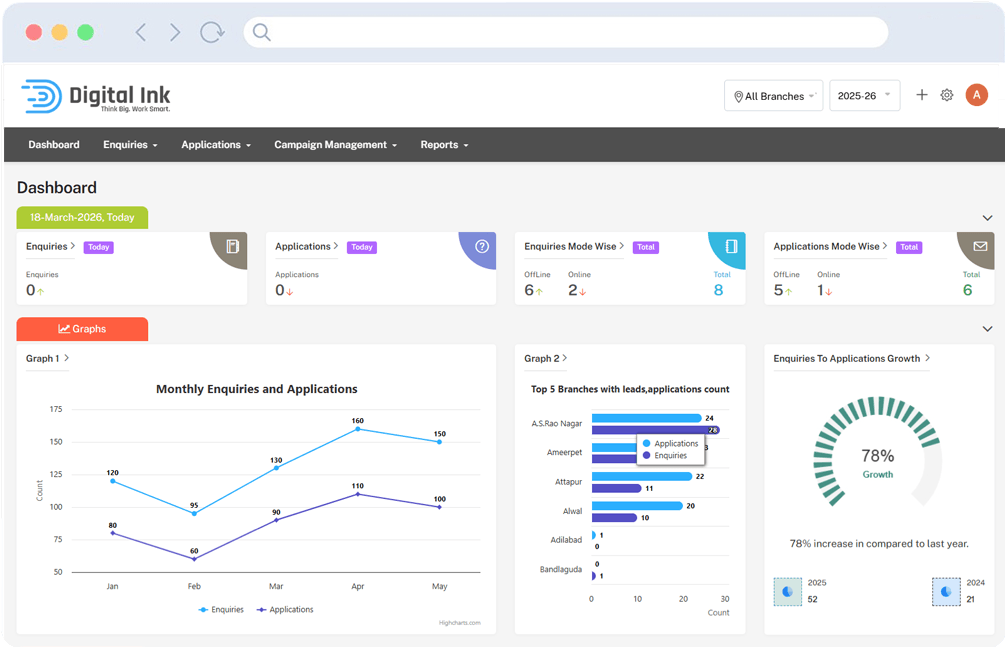Click the user avatar 'A' icon
This screenshot has width=1005, height=647.
tap(976, 95)
